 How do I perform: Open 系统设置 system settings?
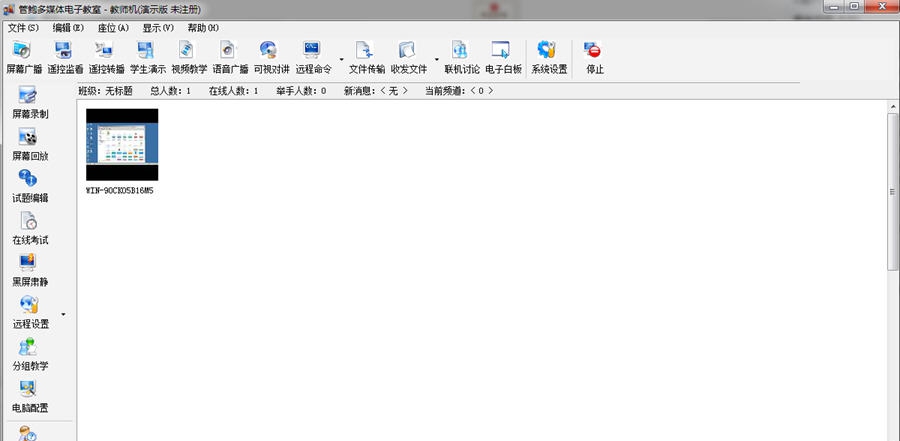pyautogui.click(x=549, y=58)
